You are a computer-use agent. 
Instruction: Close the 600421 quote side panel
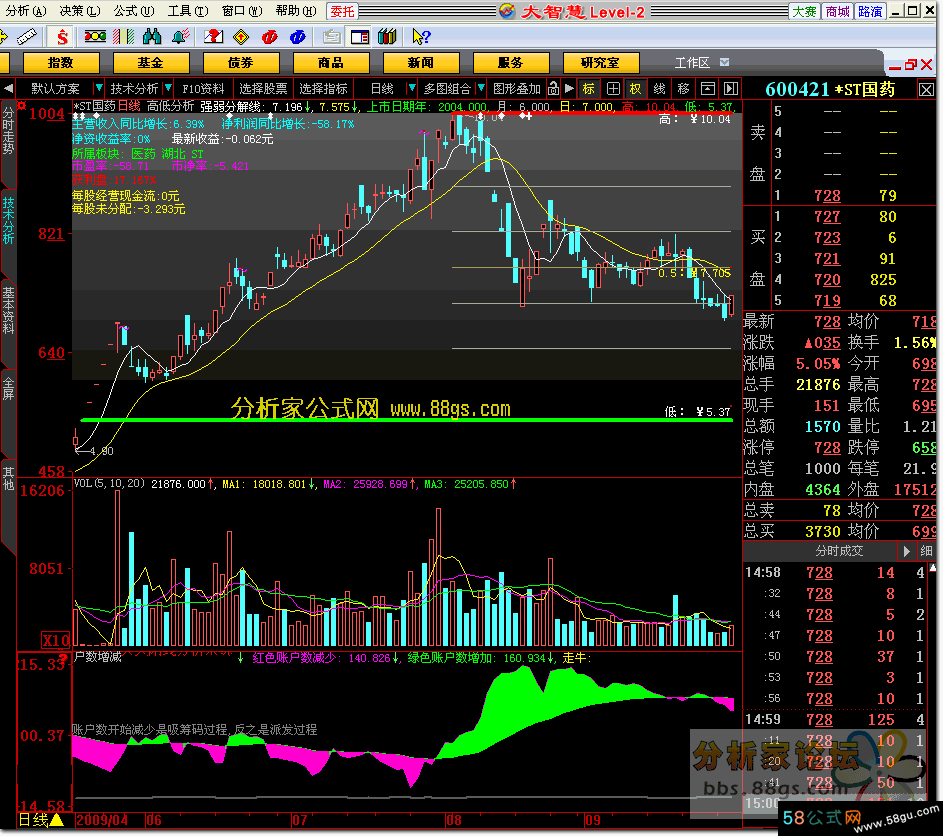(926, 90)
